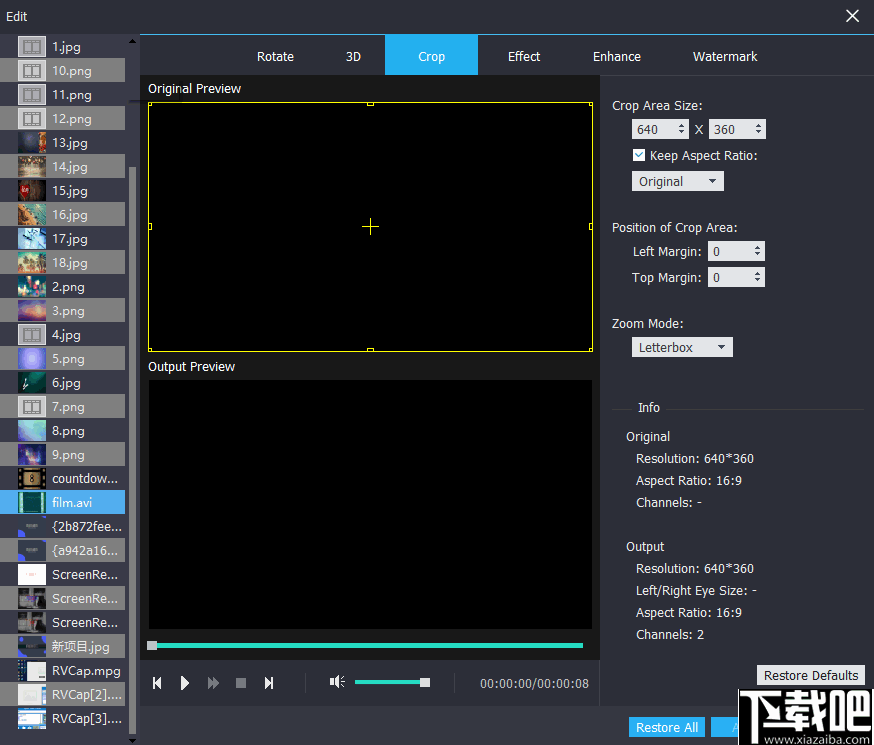This screenshot has width=874, height=745.
Task: Open the 3D editing tab
Action: [x=353, y=56]
